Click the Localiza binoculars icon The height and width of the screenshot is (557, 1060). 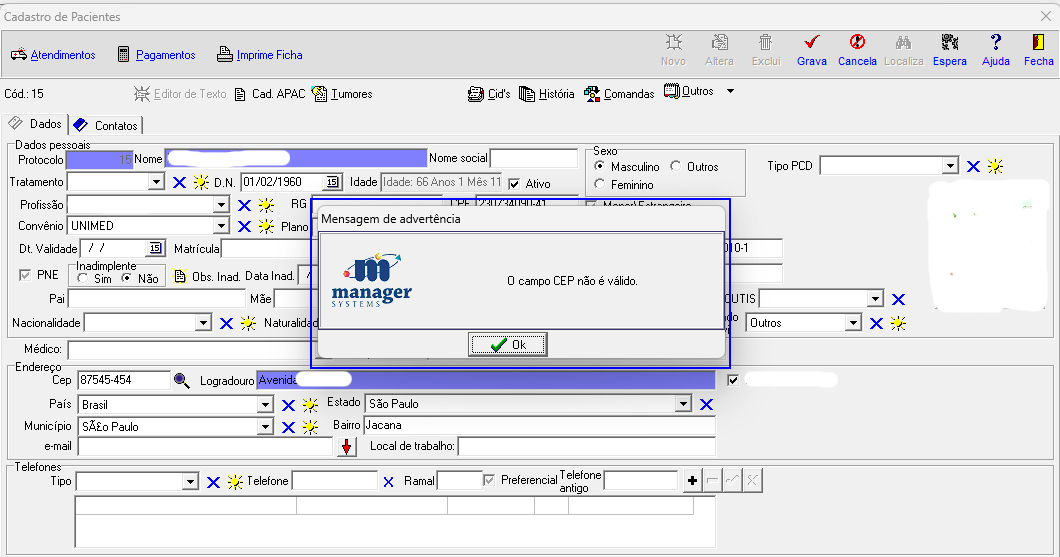tap(903, 43)
